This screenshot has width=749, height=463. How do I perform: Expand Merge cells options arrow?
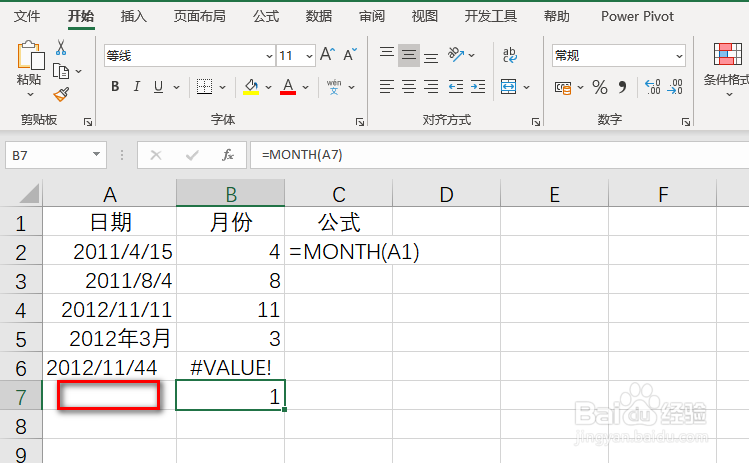[x=526, y=87]
